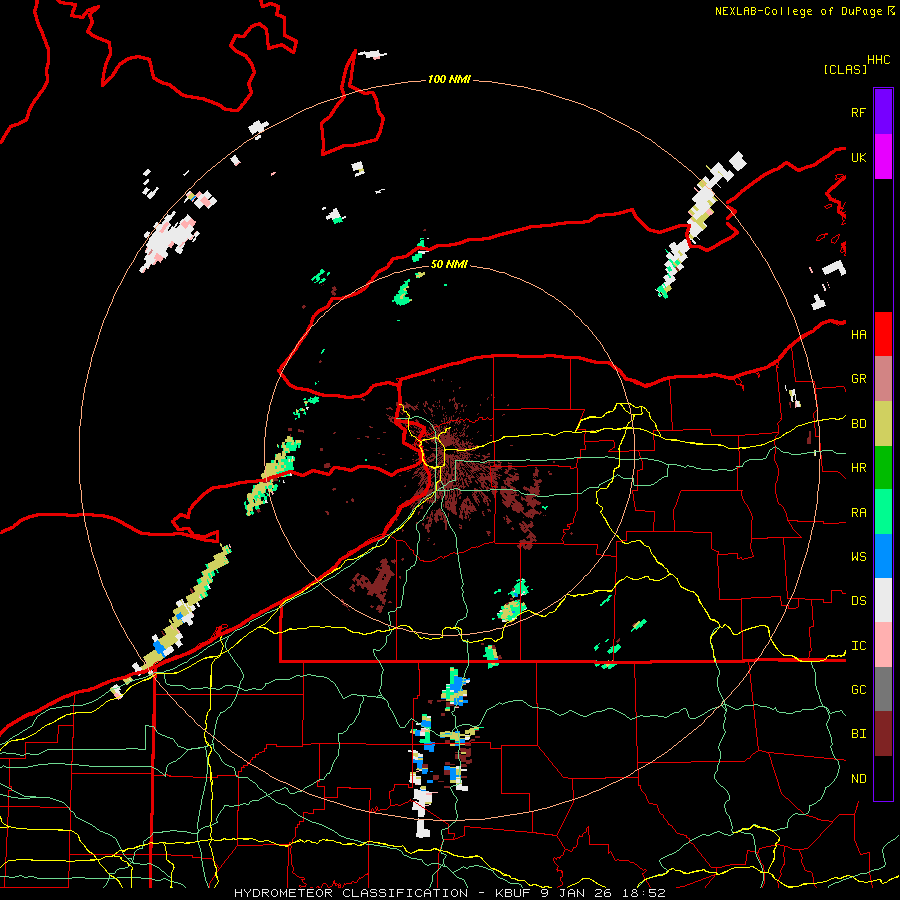
Task: Click the 50 NMI range ring label
Action: coord(449,264)
